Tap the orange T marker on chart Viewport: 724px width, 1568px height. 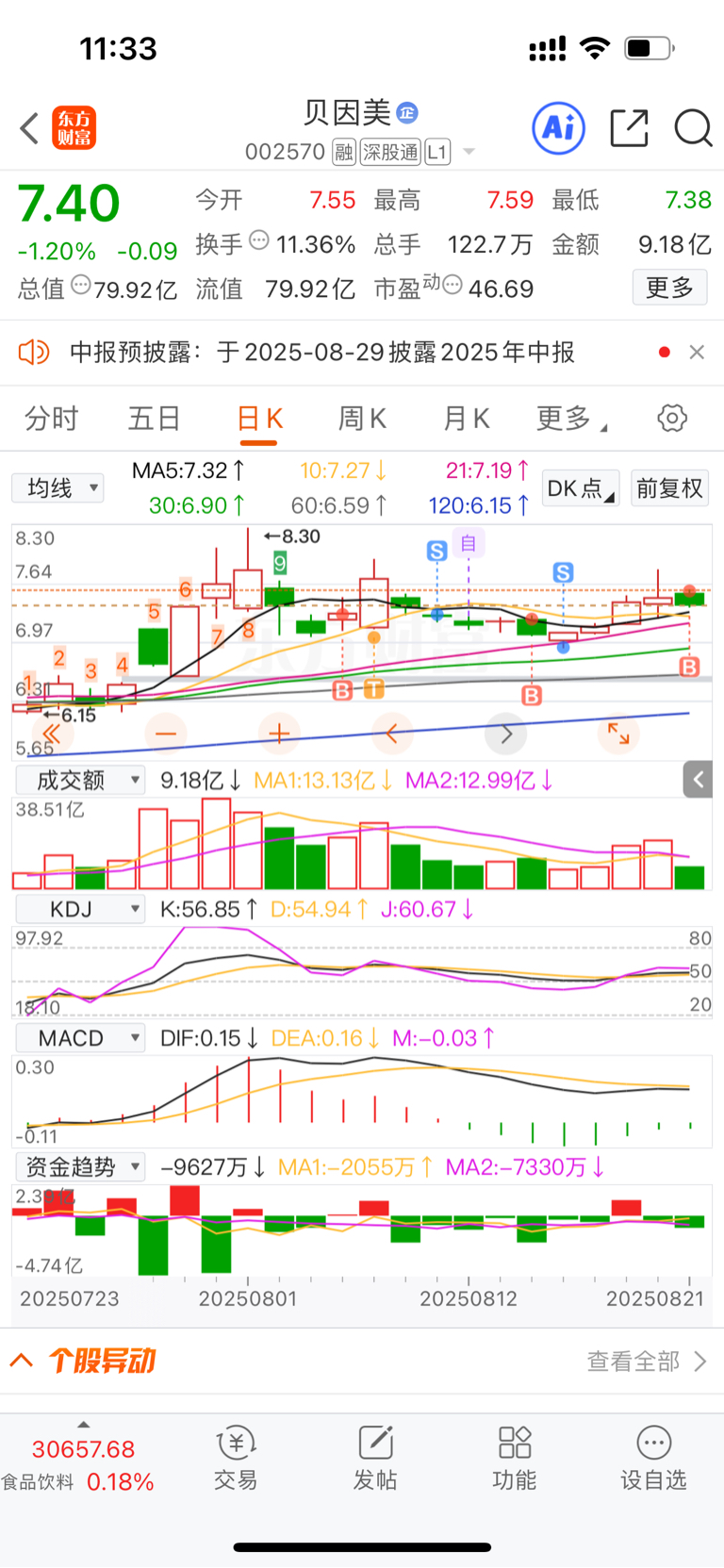click(x=374, y=689)
